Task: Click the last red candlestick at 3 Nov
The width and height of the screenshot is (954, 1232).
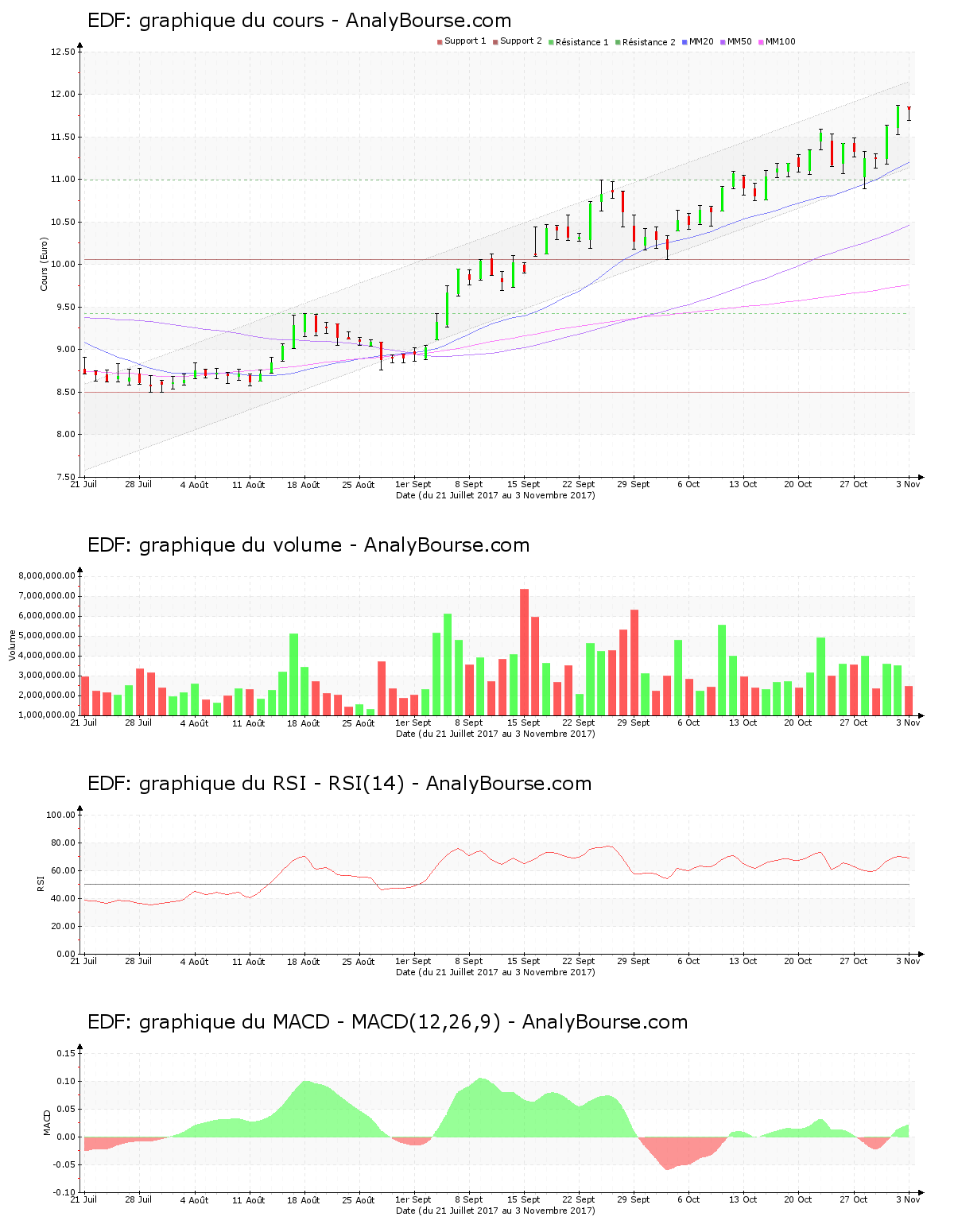Action: (x=909, y=113)
